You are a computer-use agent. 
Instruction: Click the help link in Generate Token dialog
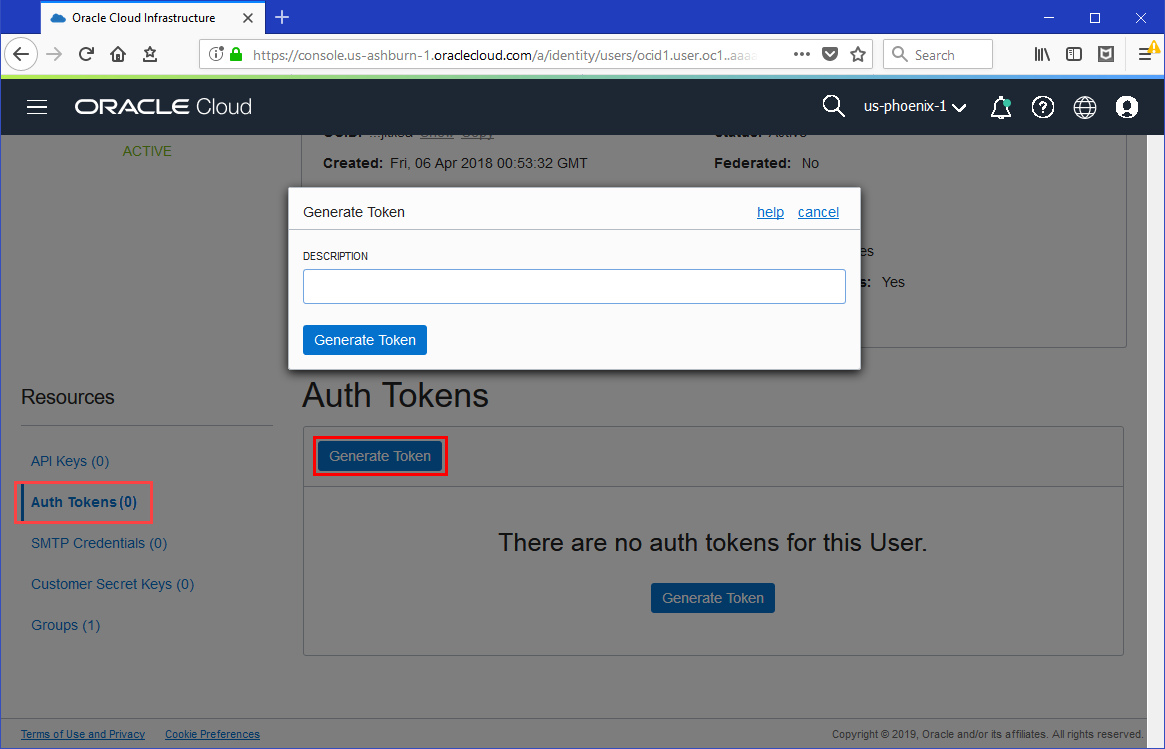pyautogui.click(x=770, y=213)
